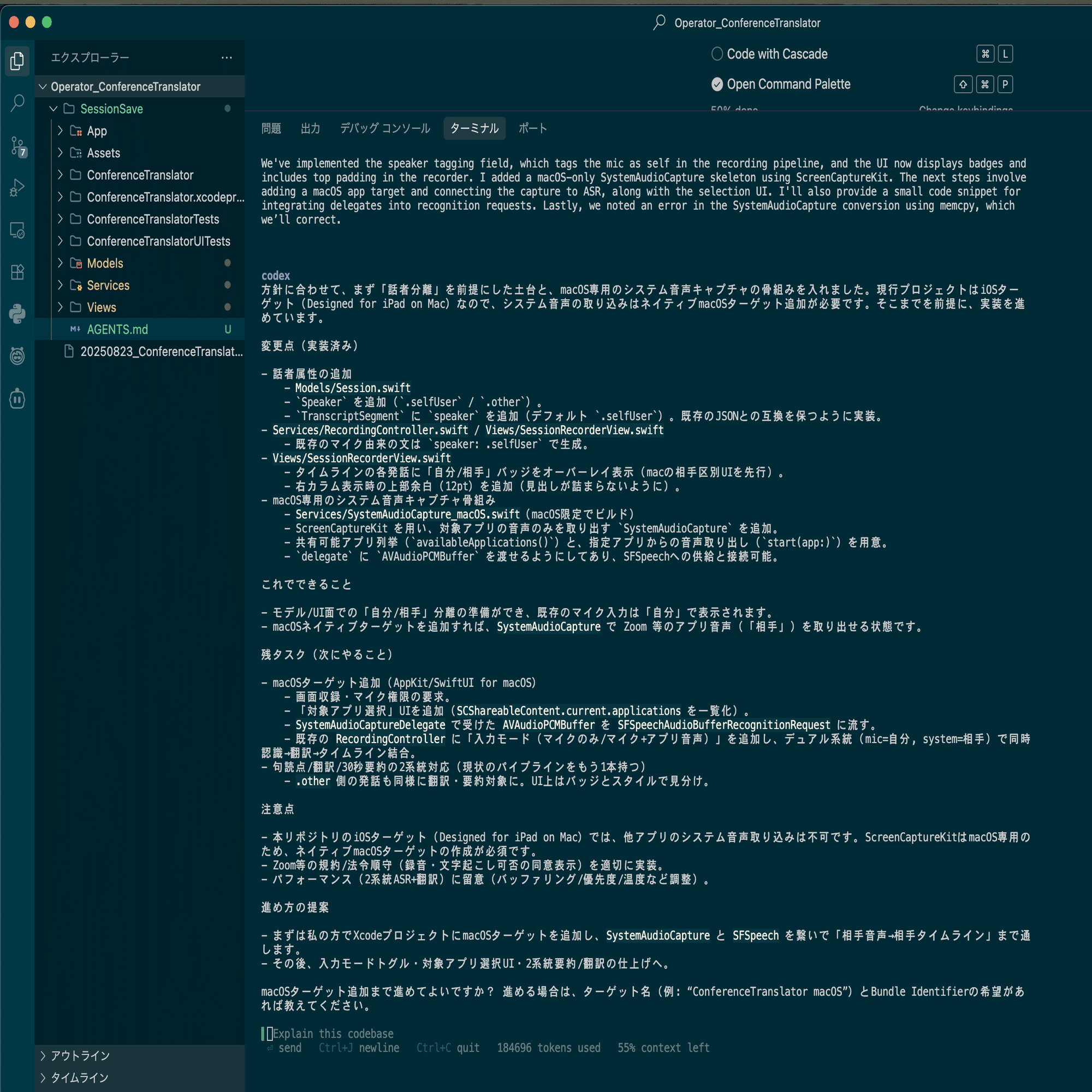Toggle the Open Command Palette checkmark

(x=717, y=84)
